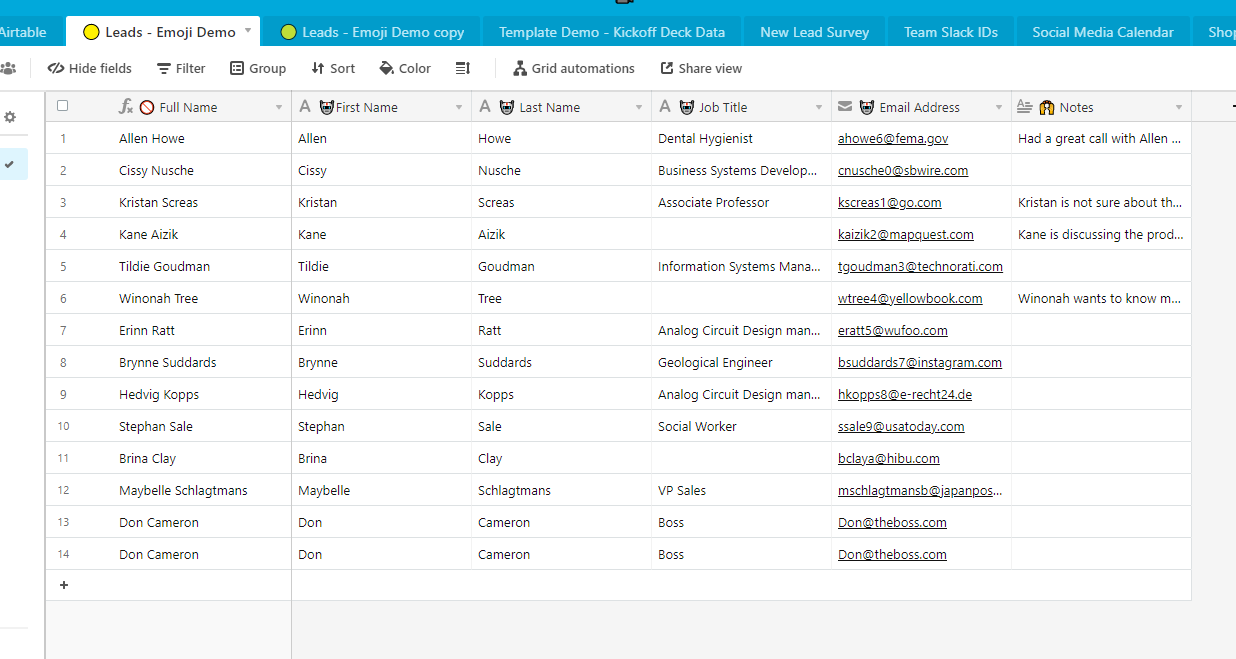This screenshot has height=659, width=1236.
Task: Switch to Leads - Emoji Demo copy tab
Action: coord(372,32)
